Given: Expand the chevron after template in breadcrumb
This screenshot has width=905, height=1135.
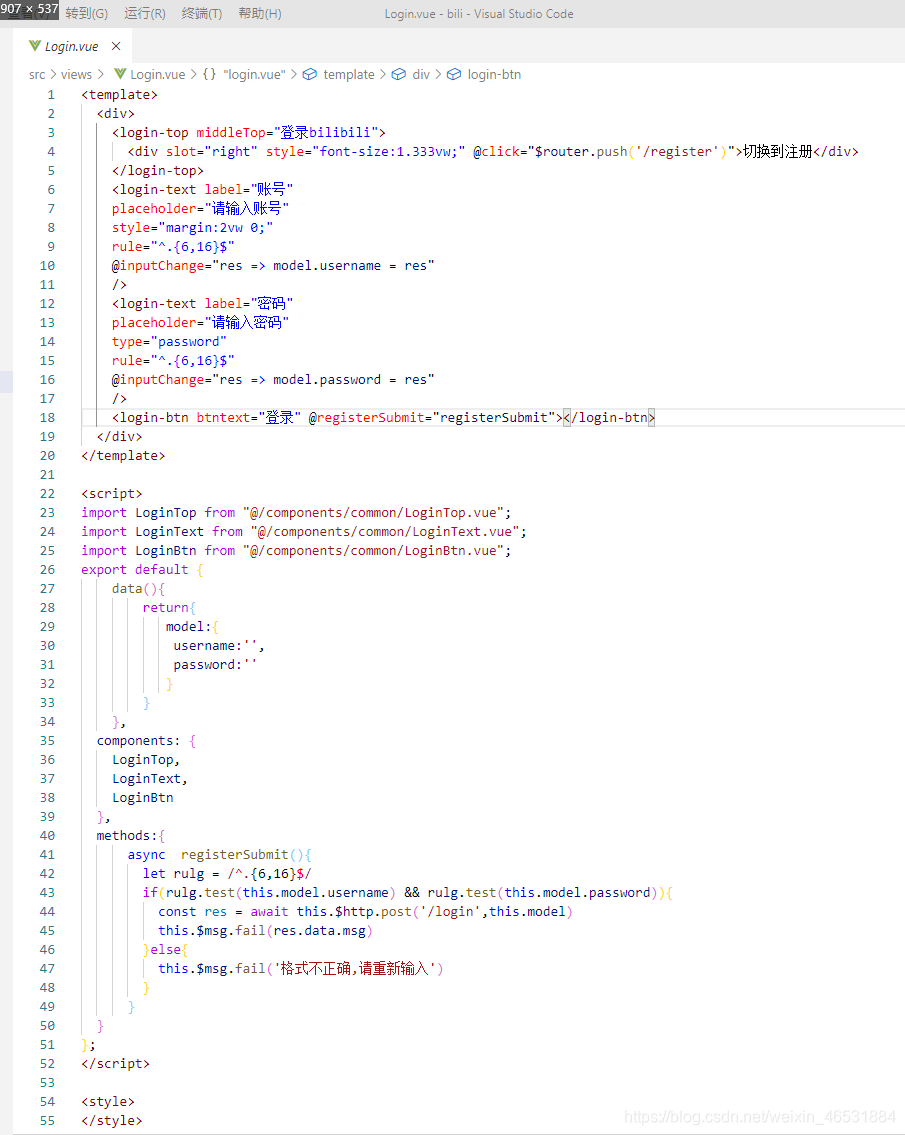Looking at the screenshot, I should (383, 75).
